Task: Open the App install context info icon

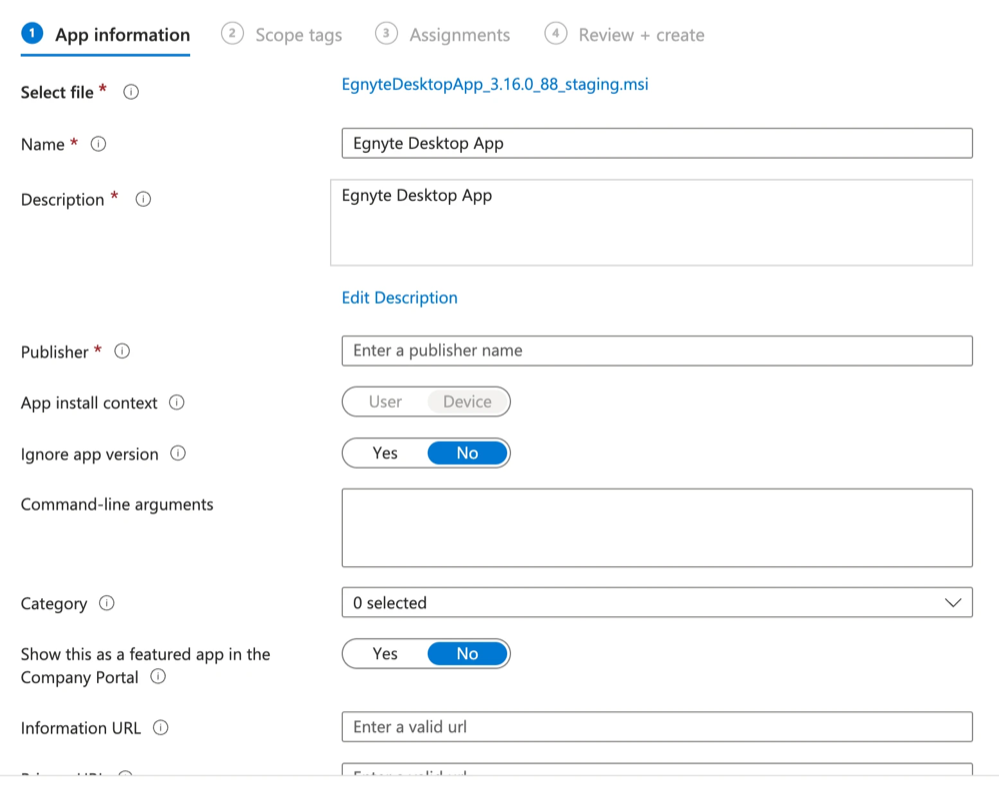Action: [176, 403]
